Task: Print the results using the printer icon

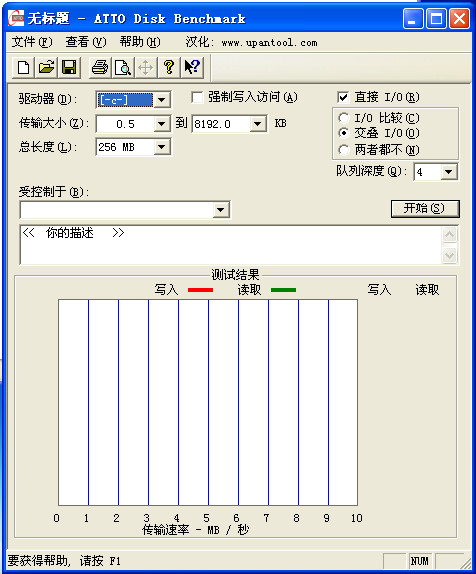Action: (100, 67)
